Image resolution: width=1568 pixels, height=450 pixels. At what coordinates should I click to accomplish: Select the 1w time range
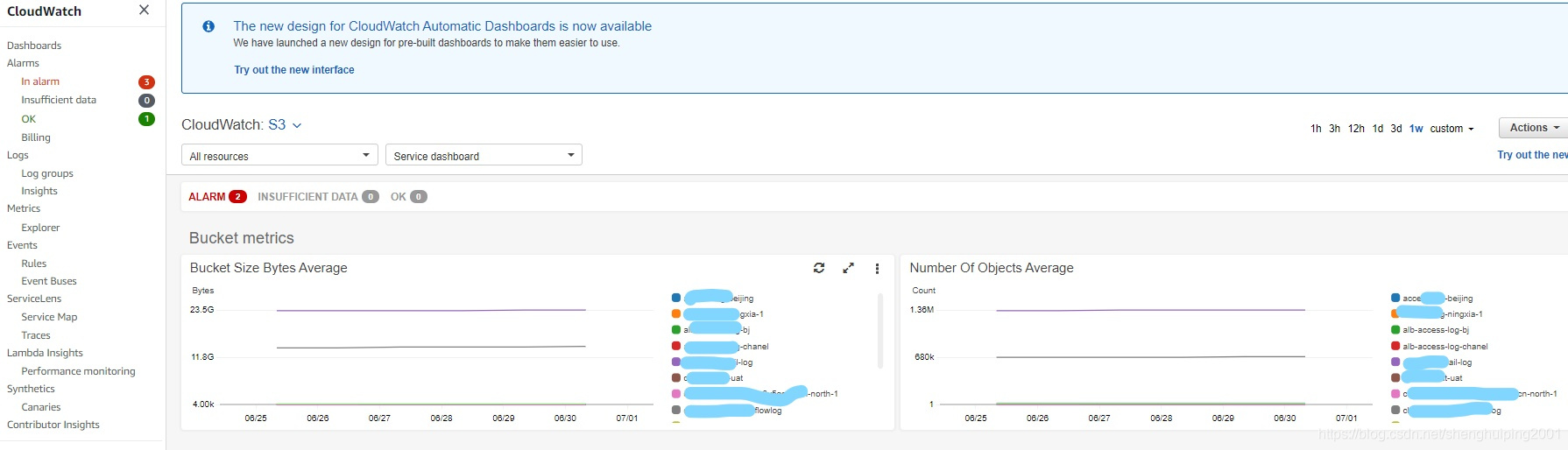pyautogui.click(x=1416, y=129)
